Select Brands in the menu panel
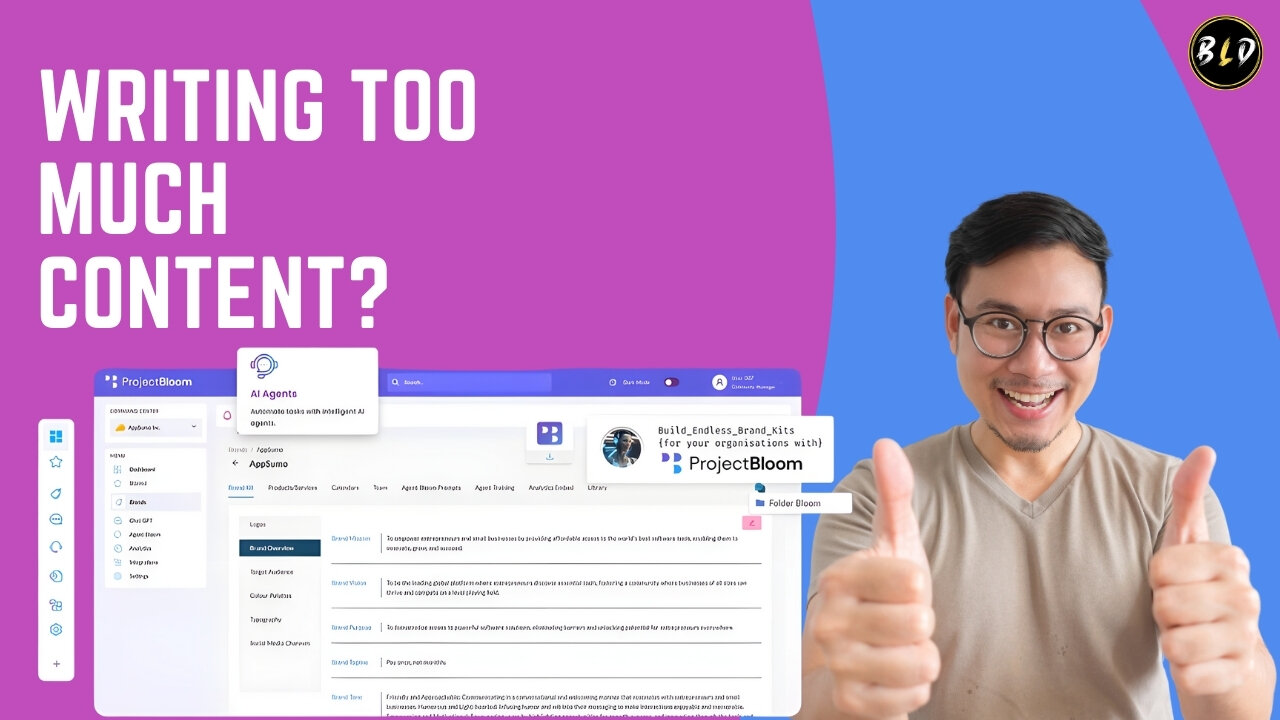1280x720 pixels. 155,501
